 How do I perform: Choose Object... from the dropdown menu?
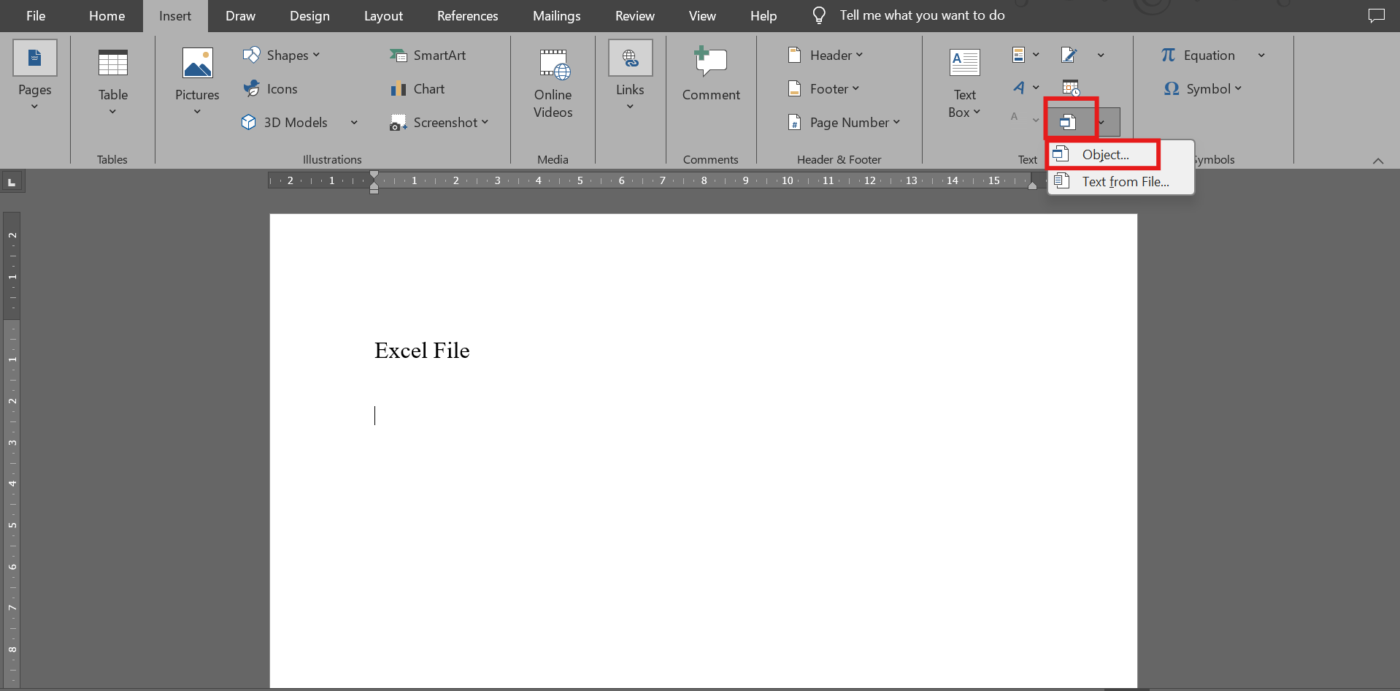1104,154
